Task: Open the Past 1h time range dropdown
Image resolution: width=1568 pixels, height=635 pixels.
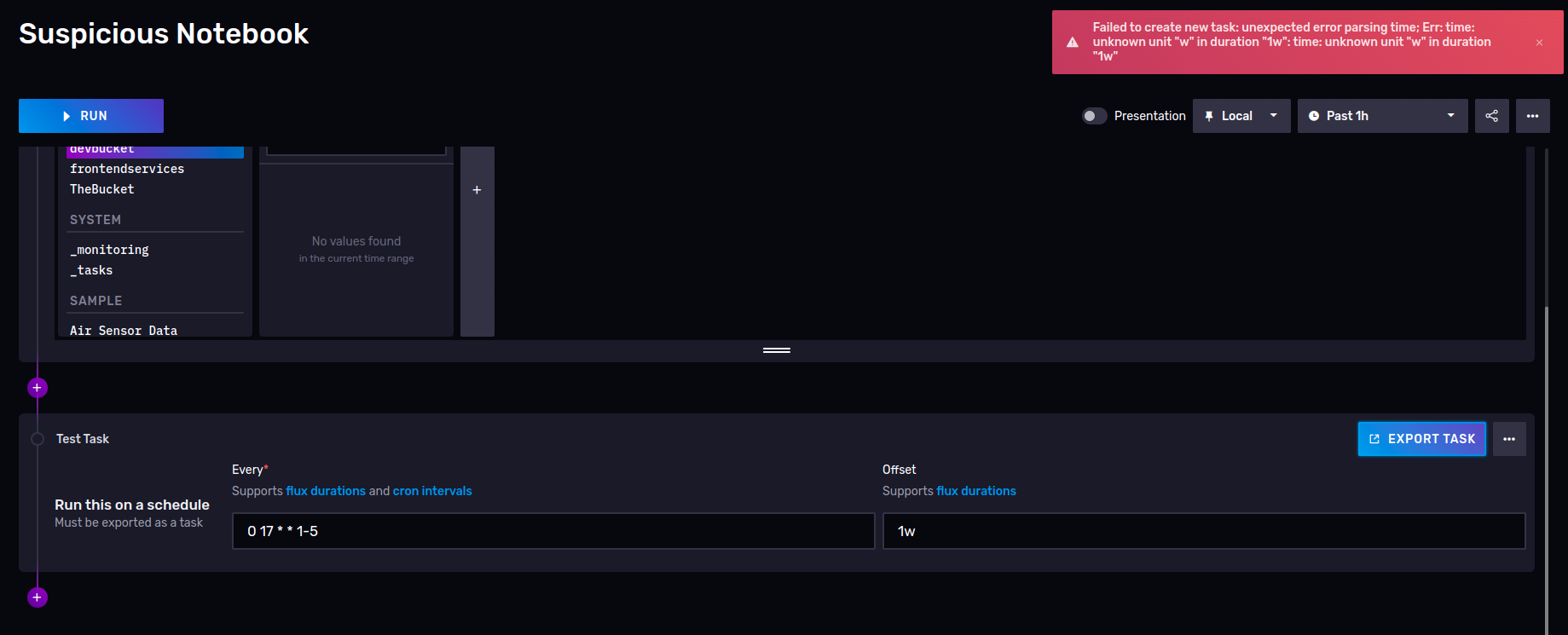Action: [x=1382, y=116]
